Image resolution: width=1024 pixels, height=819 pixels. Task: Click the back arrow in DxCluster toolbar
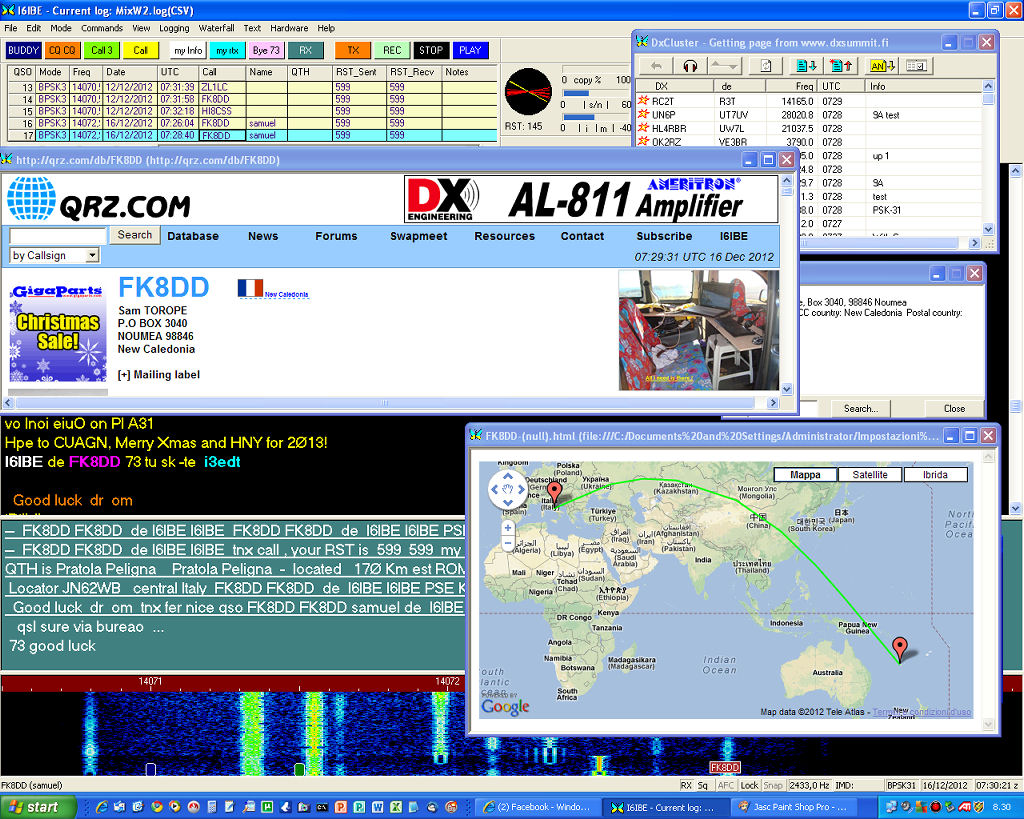pos(656,66)
